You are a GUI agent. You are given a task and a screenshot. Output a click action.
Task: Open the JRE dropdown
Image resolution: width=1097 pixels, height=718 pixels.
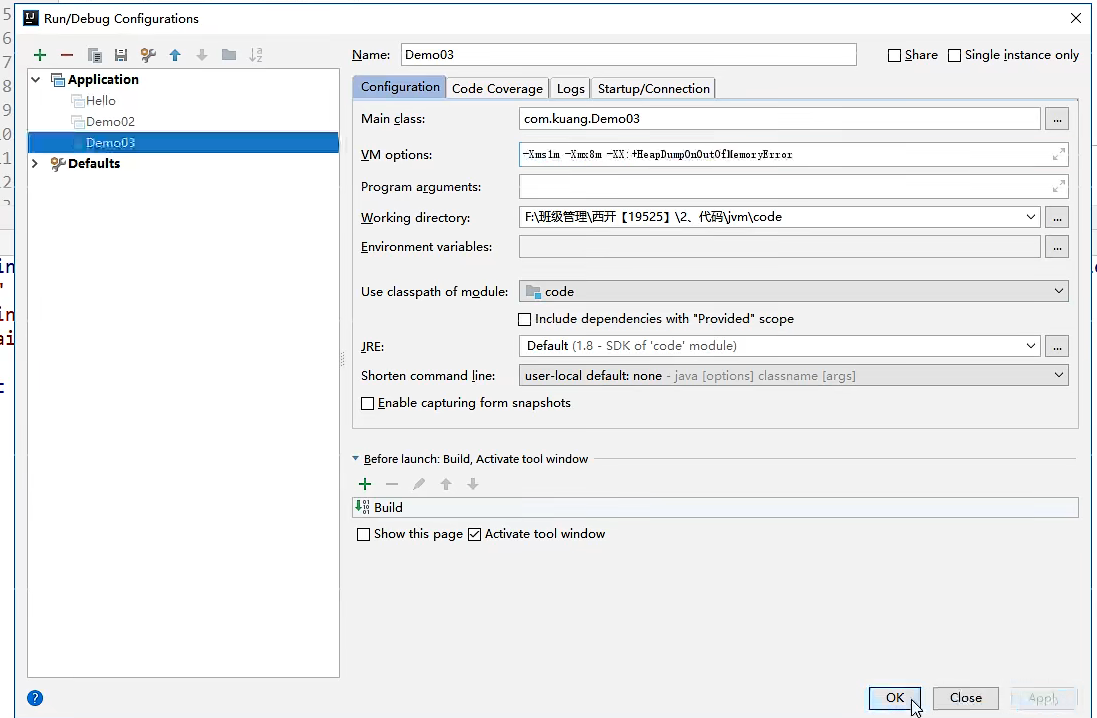point(1031,346)
